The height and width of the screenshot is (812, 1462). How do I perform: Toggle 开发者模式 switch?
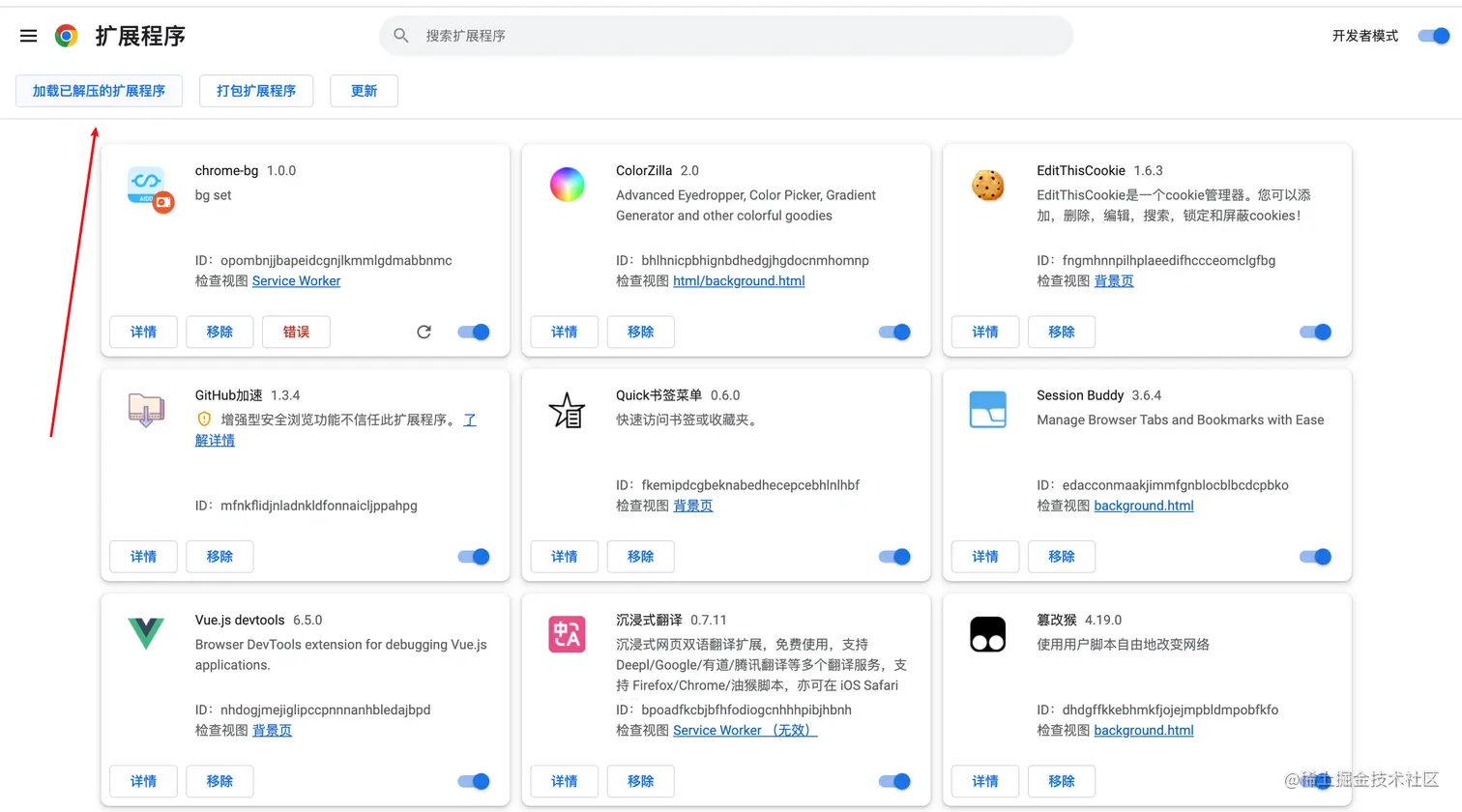coord(1434,36)
